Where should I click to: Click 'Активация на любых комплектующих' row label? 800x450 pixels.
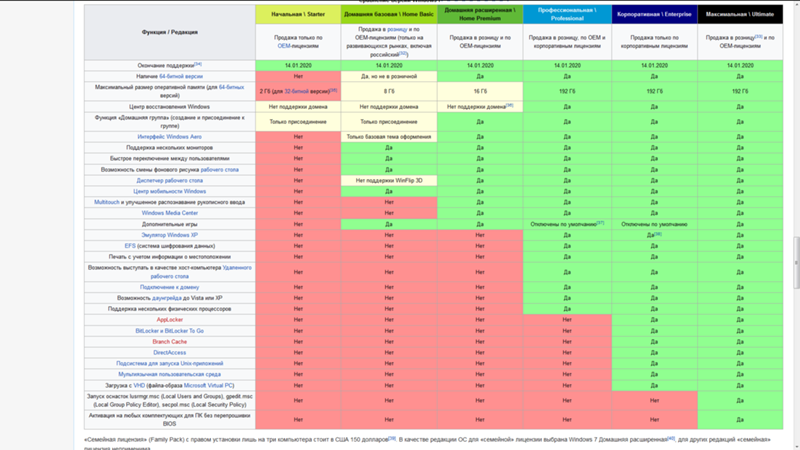click(x=169, y=420)
